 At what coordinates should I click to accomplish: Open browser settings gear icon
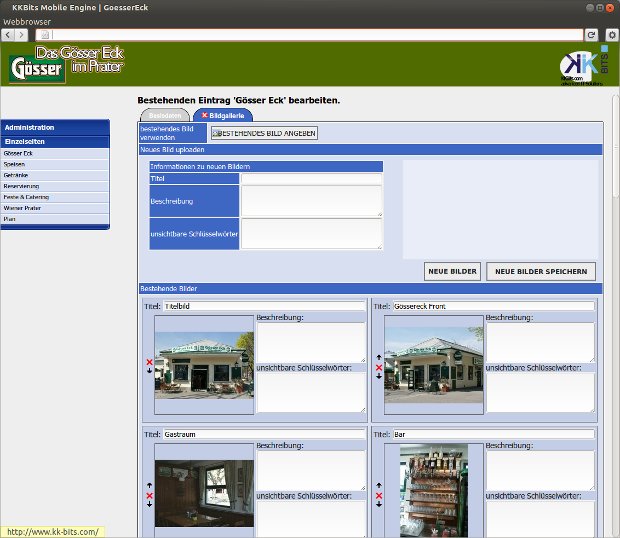pyautogui.click(x=612, y=35)
